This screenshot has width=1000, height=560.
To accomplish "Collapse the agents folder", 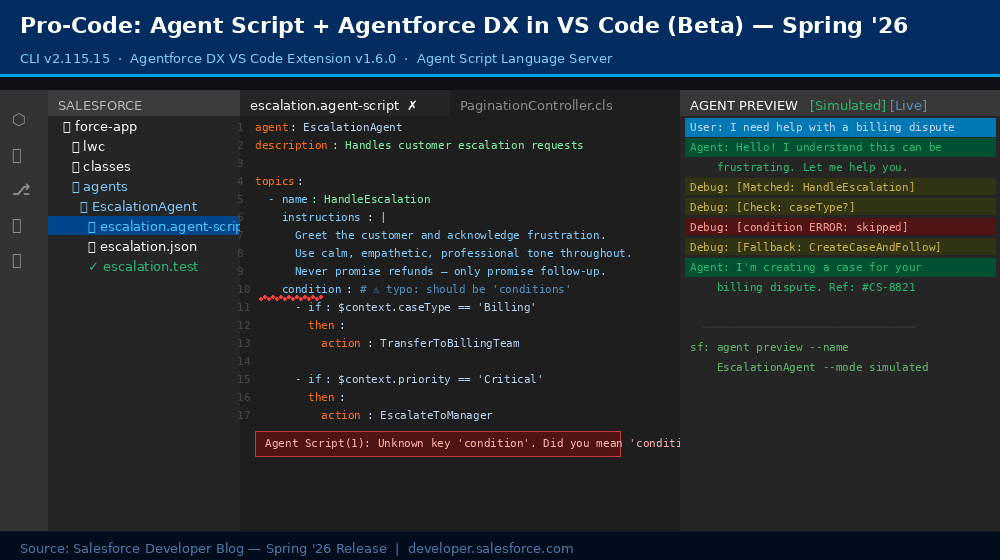I will [x=105, y=187].
